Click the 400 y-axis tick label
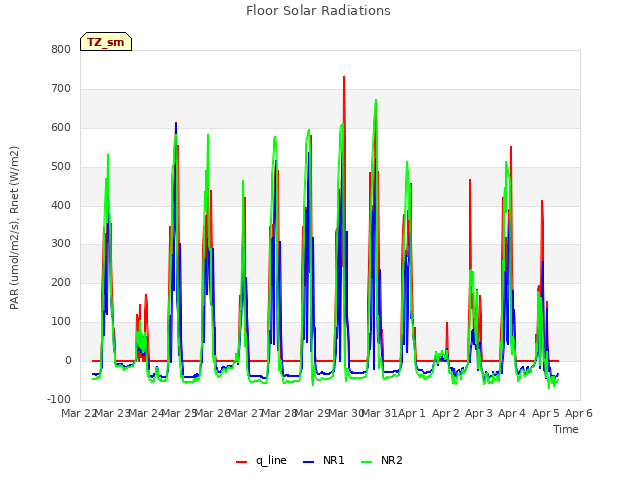Screen dimensions: 640x480 coord(61,205)
